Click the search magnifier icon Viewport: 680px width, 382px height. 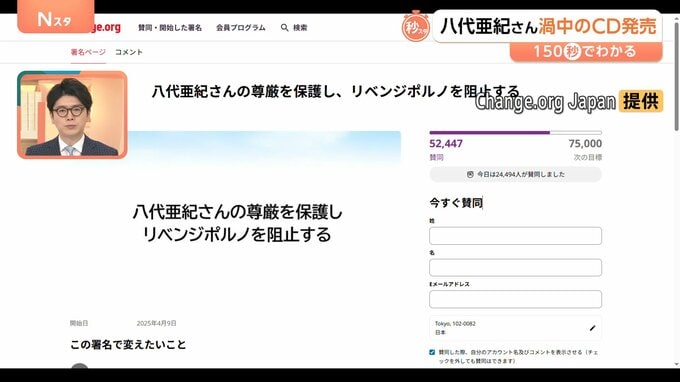[284, 28]
